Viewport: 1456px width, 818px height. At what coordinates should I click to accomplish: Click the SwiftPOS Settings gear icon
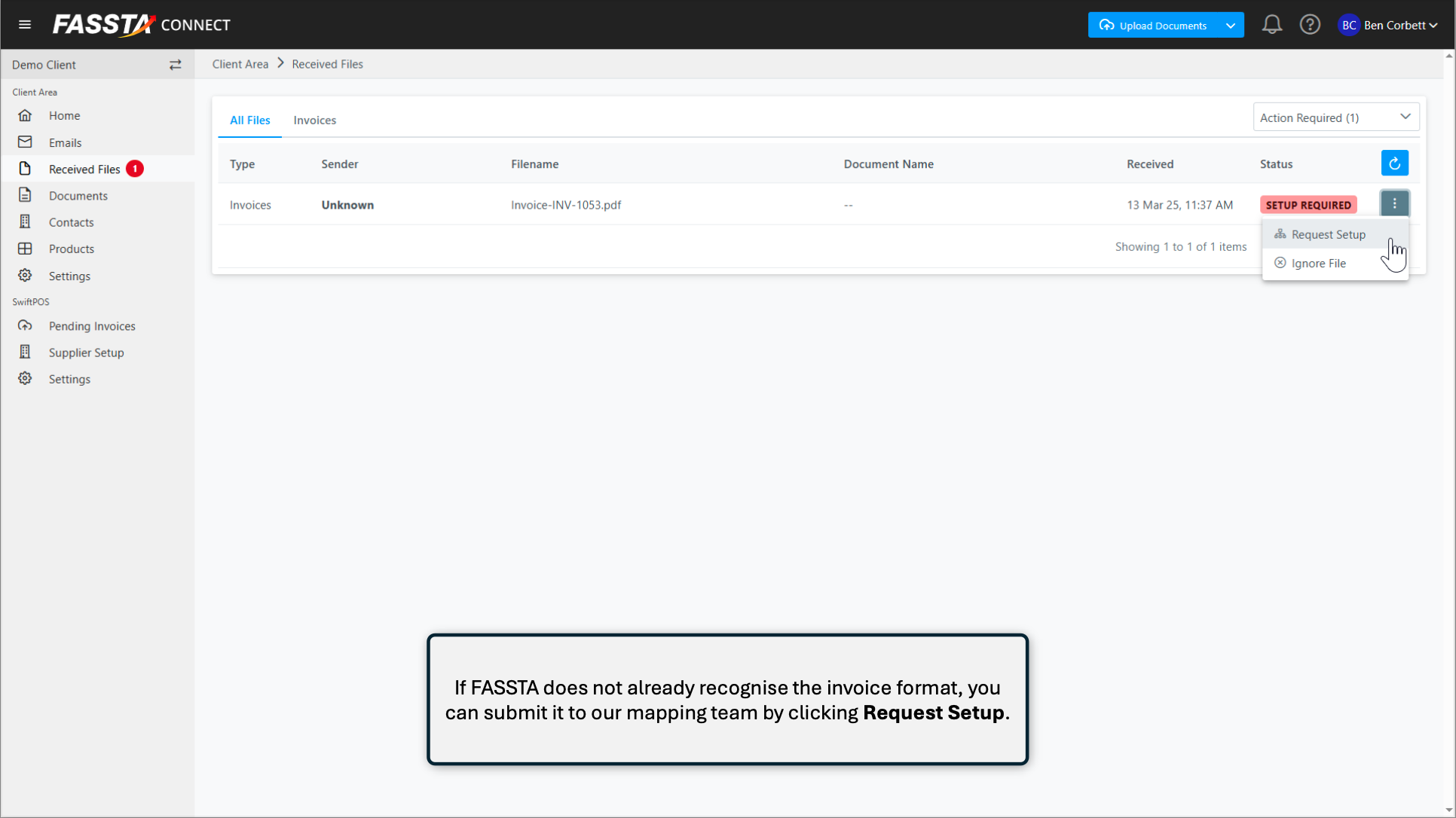click(25, 379)
